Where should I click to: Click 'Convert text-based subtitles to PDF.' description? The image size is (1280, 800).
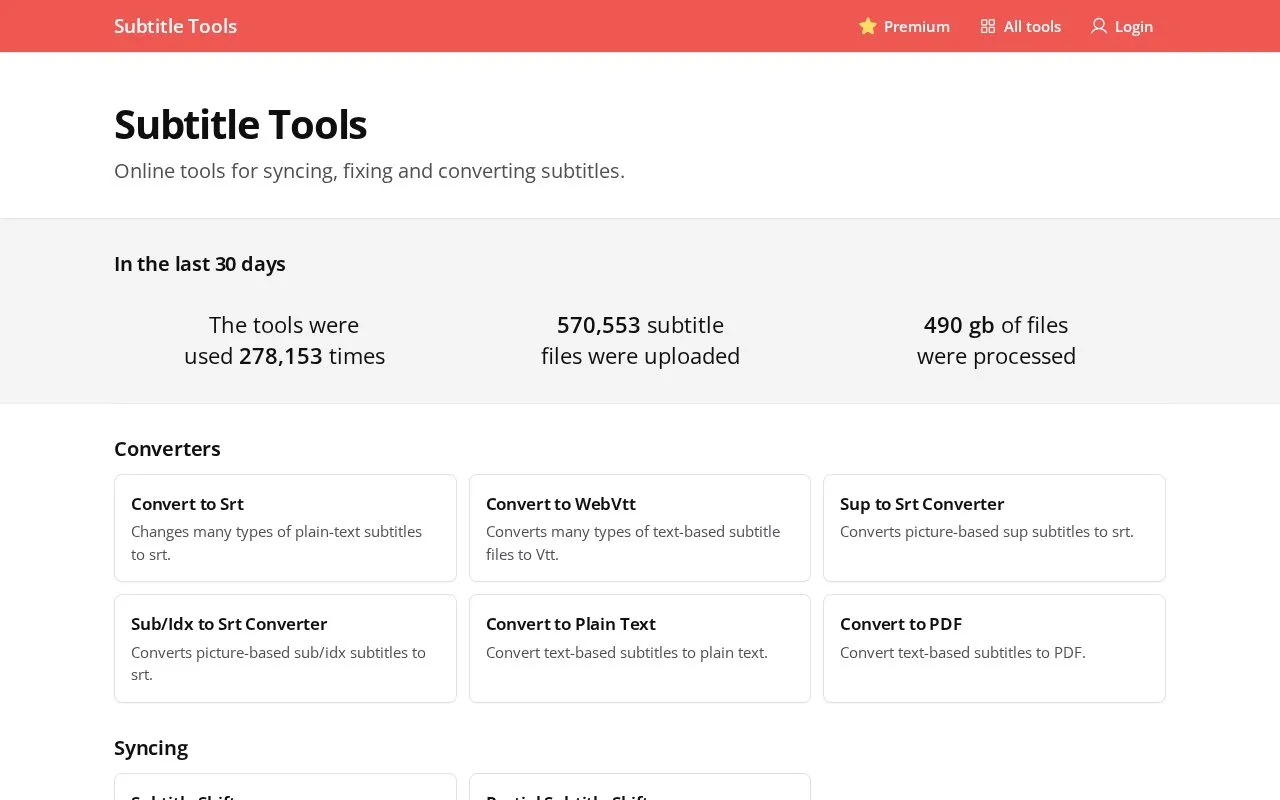pyautogui.click(x=963, y=653)
